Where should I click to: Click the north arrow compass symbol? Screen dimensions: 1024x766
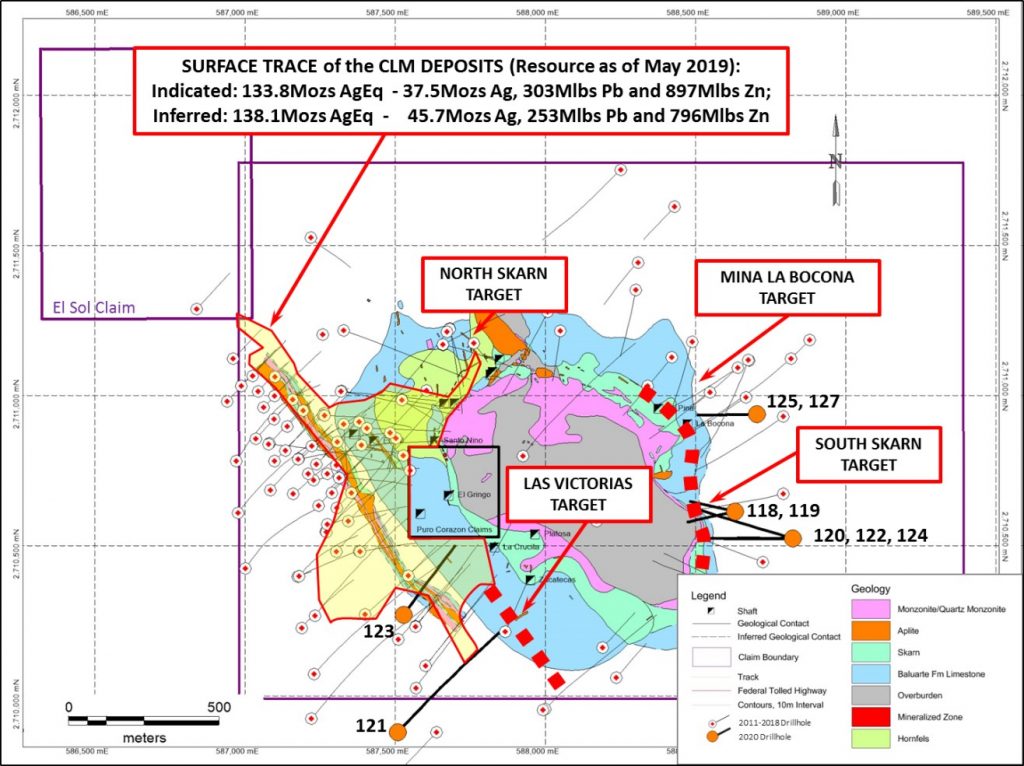click(x=836, y=160)
